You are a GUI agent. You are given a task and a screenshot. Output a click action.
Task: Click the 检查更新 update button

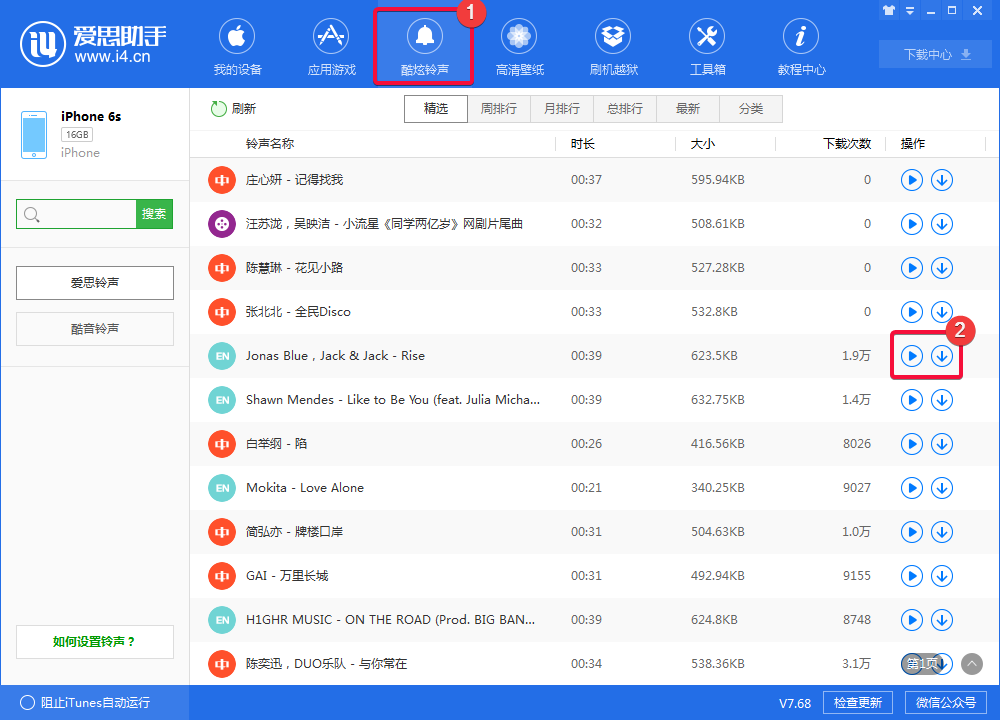857,702
